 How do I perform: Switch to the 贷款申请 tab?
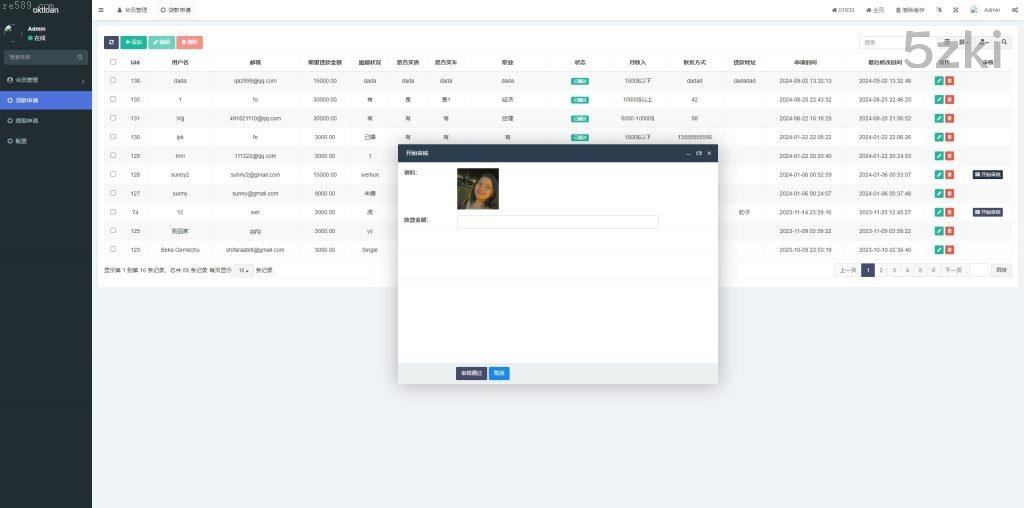coord(176,10)
